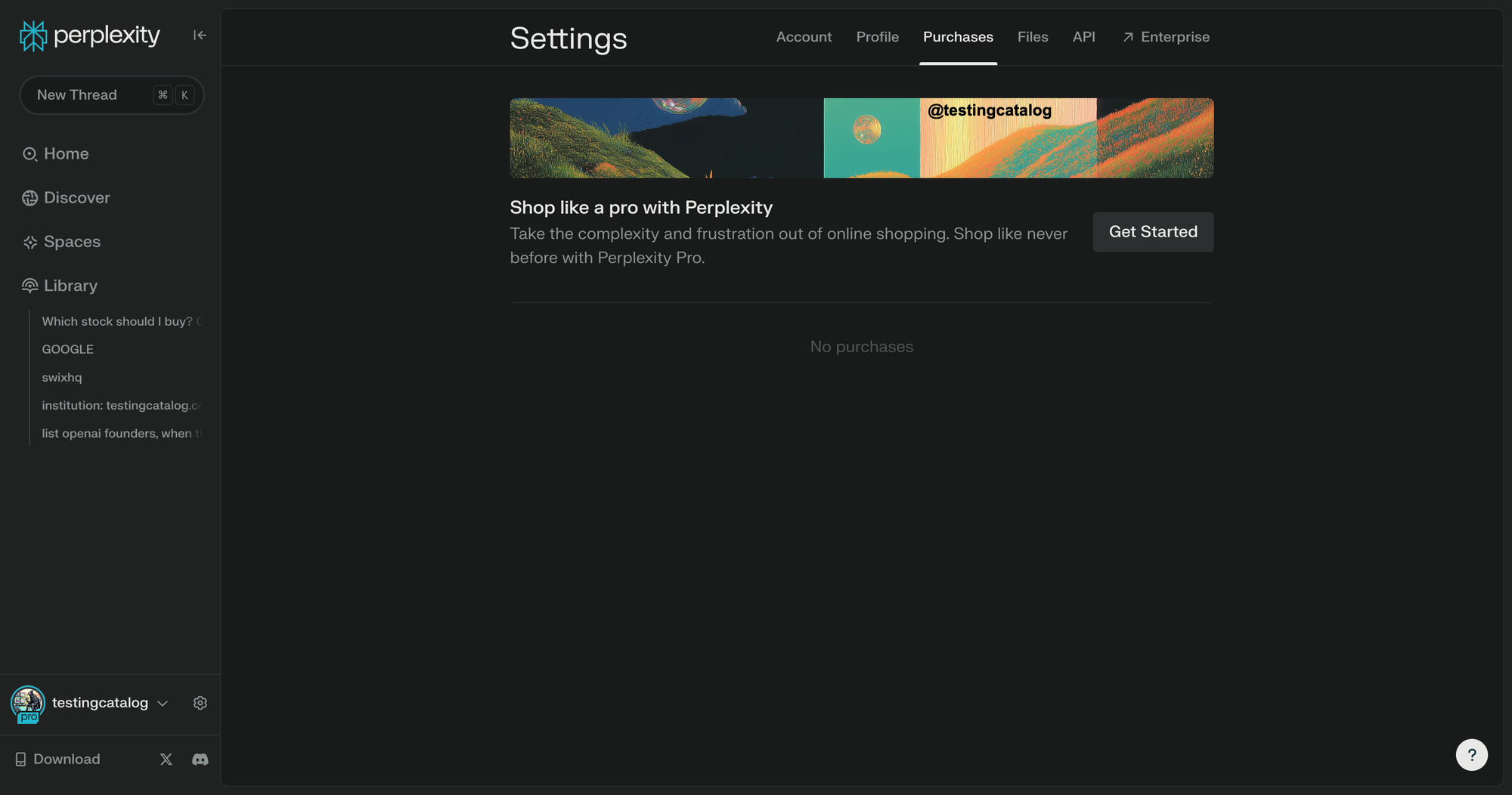This screenshot has width=1512, height=795.
Task: Open Spaces from sidebar
Action: tap(61, 242)
